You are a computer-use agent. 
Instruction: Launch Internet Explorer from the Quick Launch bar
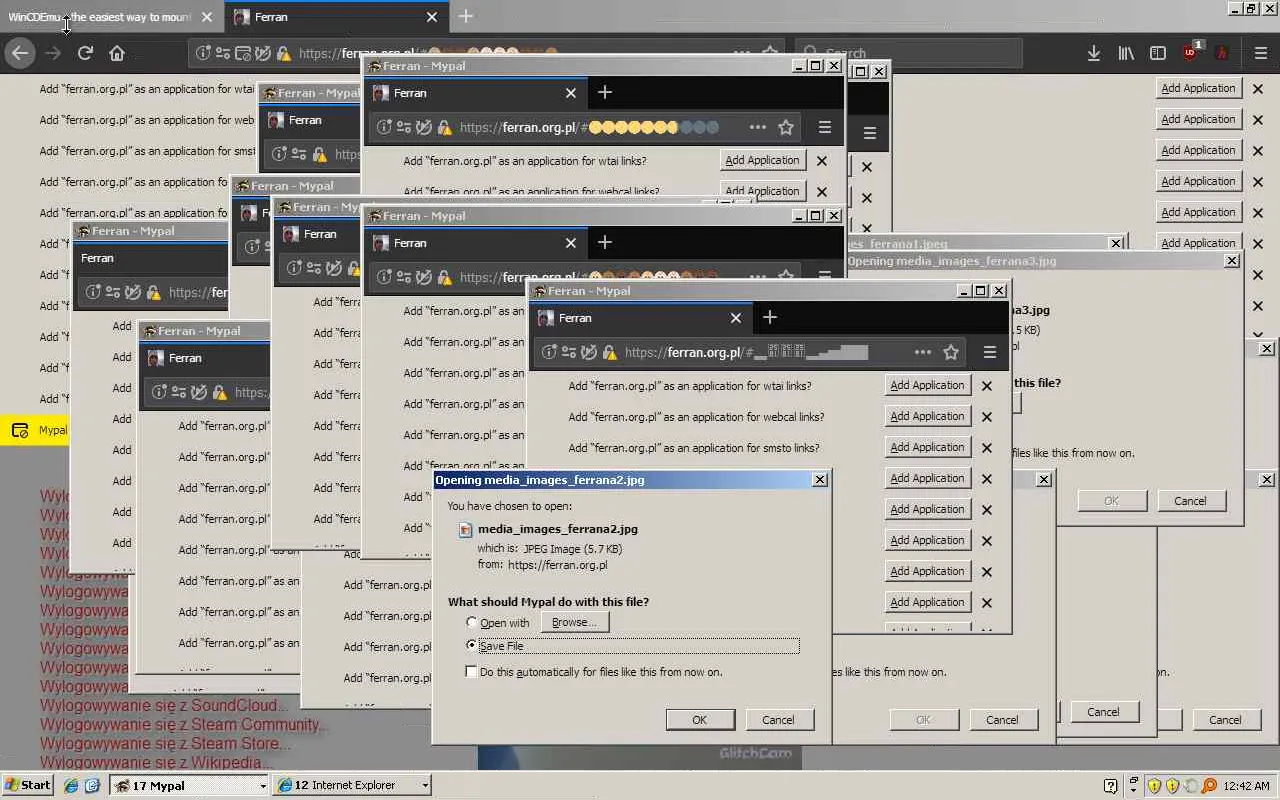click(71, 786)
